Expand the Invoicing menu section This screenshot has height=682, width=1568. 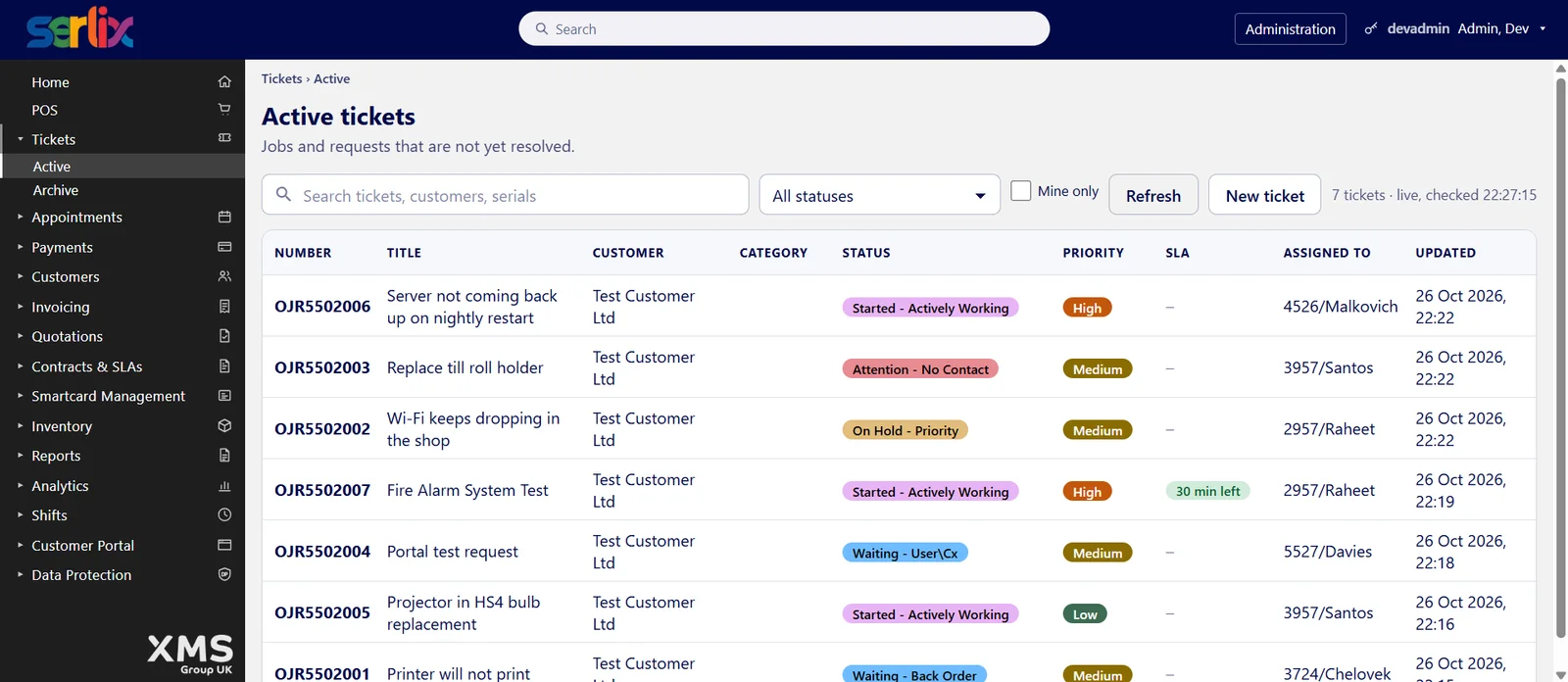[20, 307]
